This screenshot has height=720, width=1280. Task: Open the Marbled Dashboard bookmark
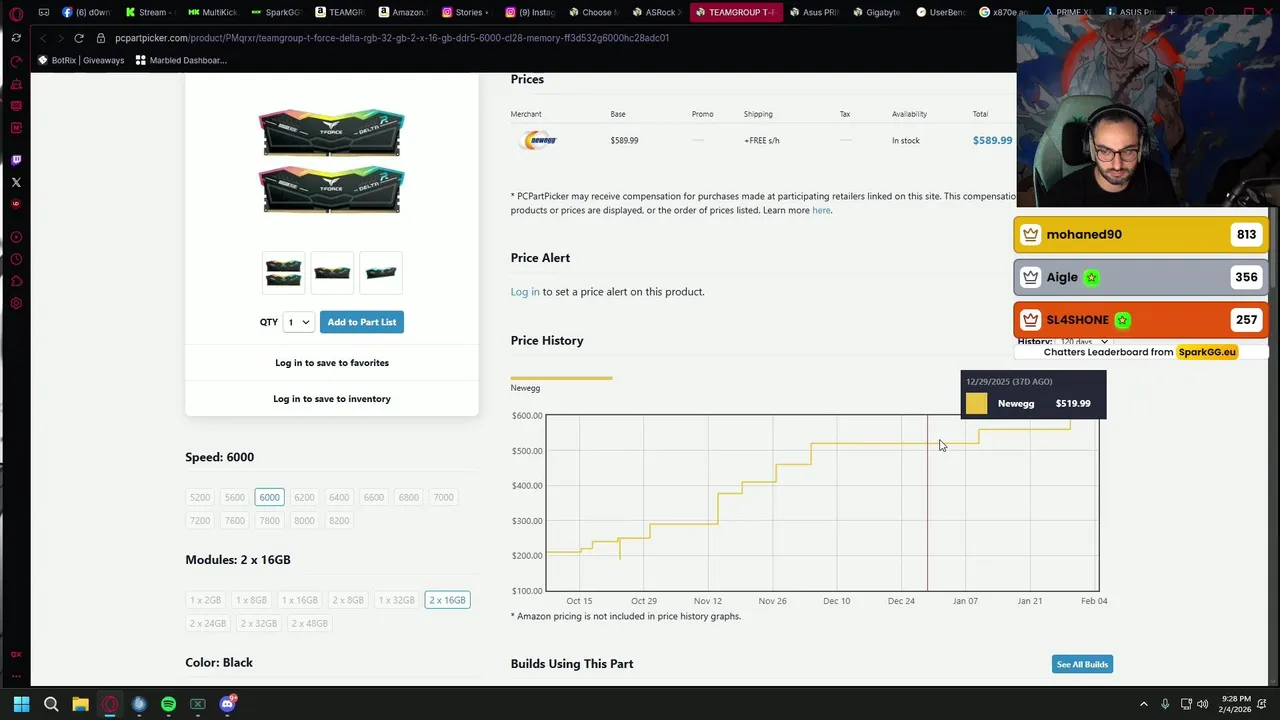pos(181,60)
